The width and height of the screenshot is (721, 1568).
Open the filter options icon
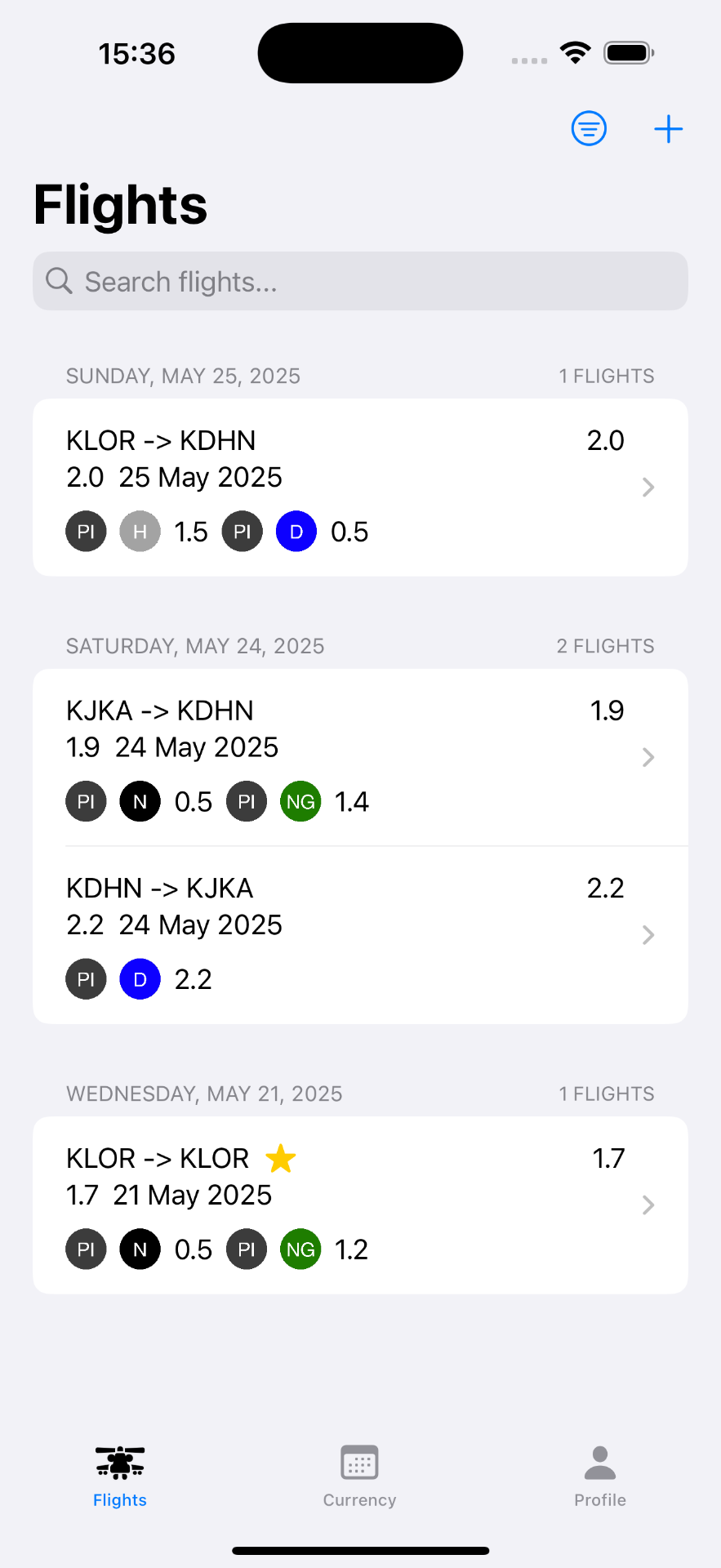[x=589, y=129]
